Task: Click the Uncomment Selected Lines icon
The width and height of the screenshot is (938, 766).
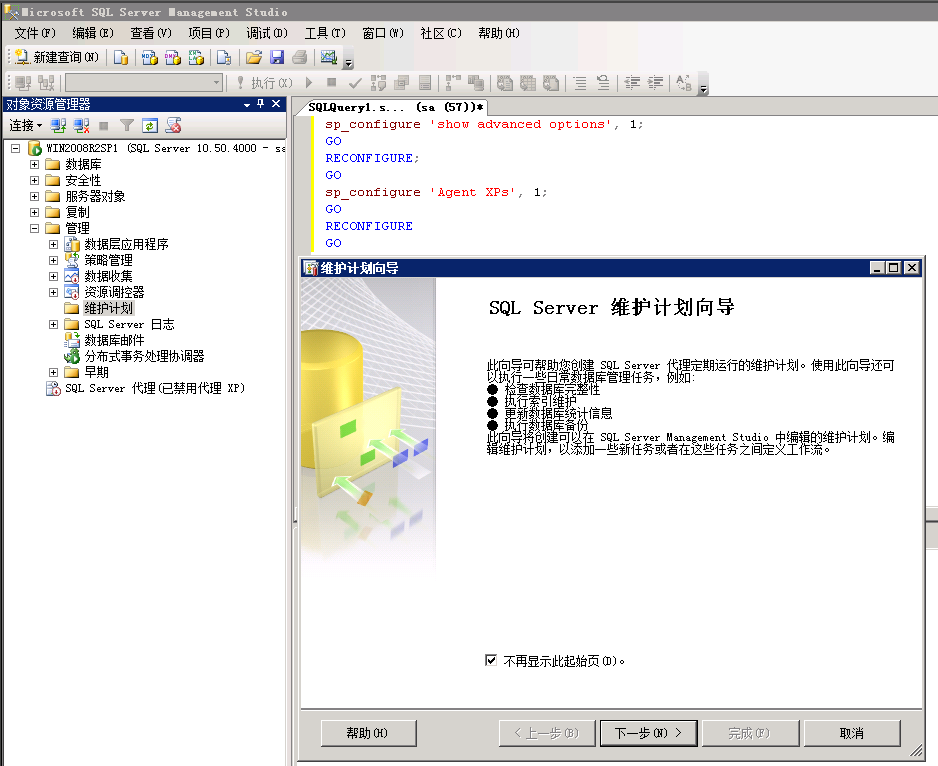Action: (x=603, y=83)
